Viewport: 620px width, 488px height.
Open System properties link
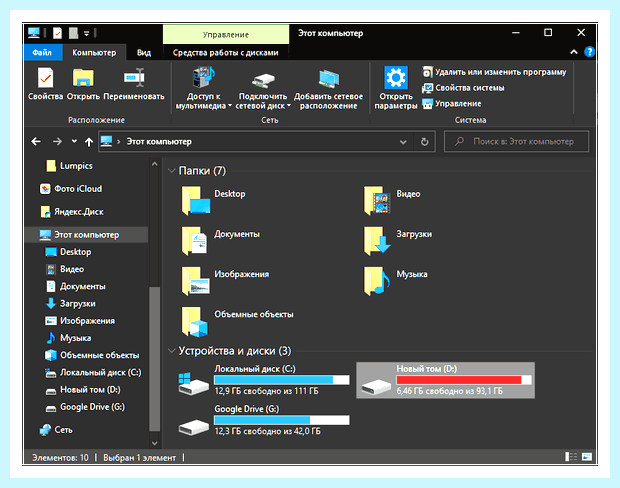click(463, 88)
